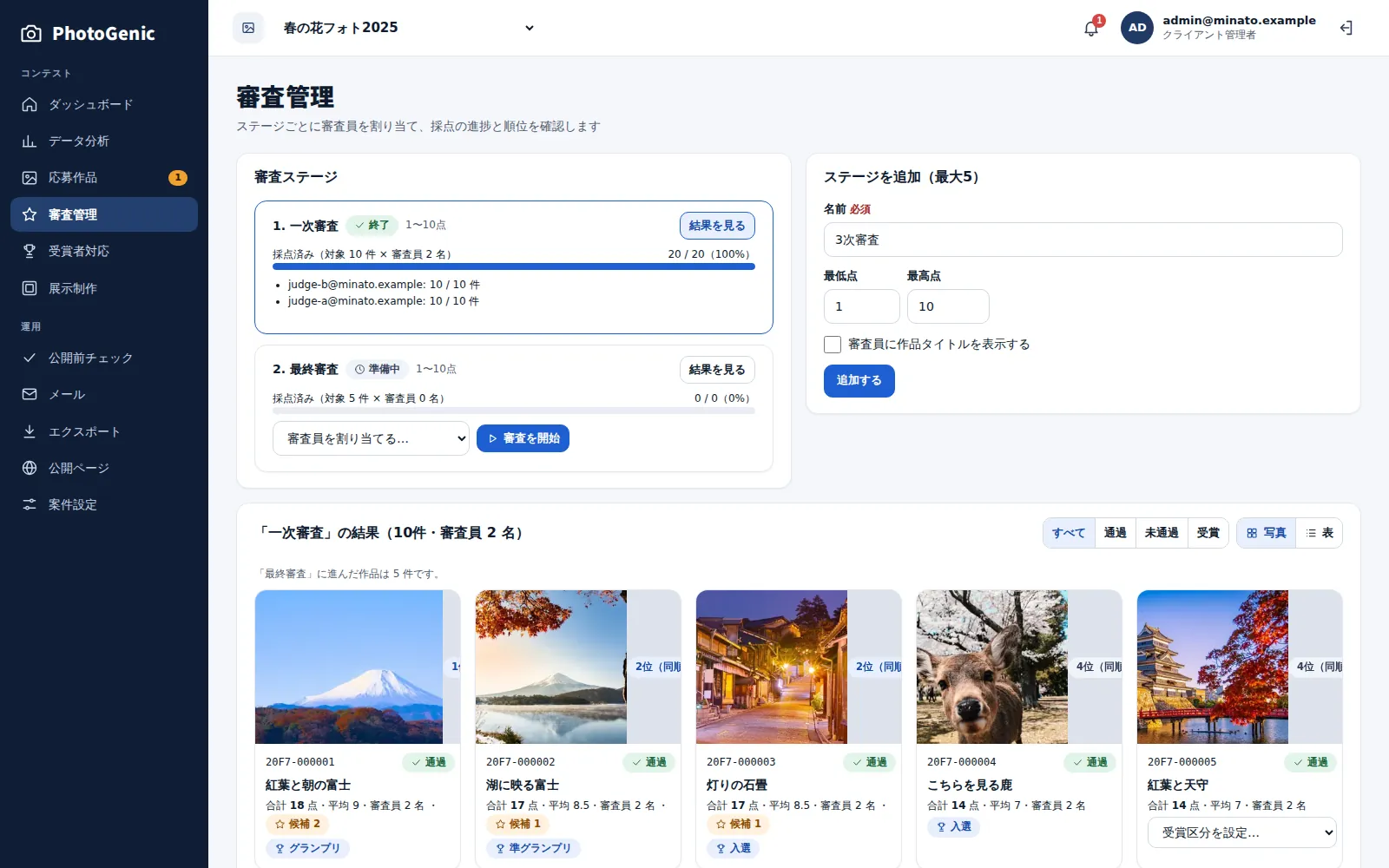Click the PhotoGenic camera logo icon
The width and height of the screenshot is (1389, 868).
click(31, 34)
